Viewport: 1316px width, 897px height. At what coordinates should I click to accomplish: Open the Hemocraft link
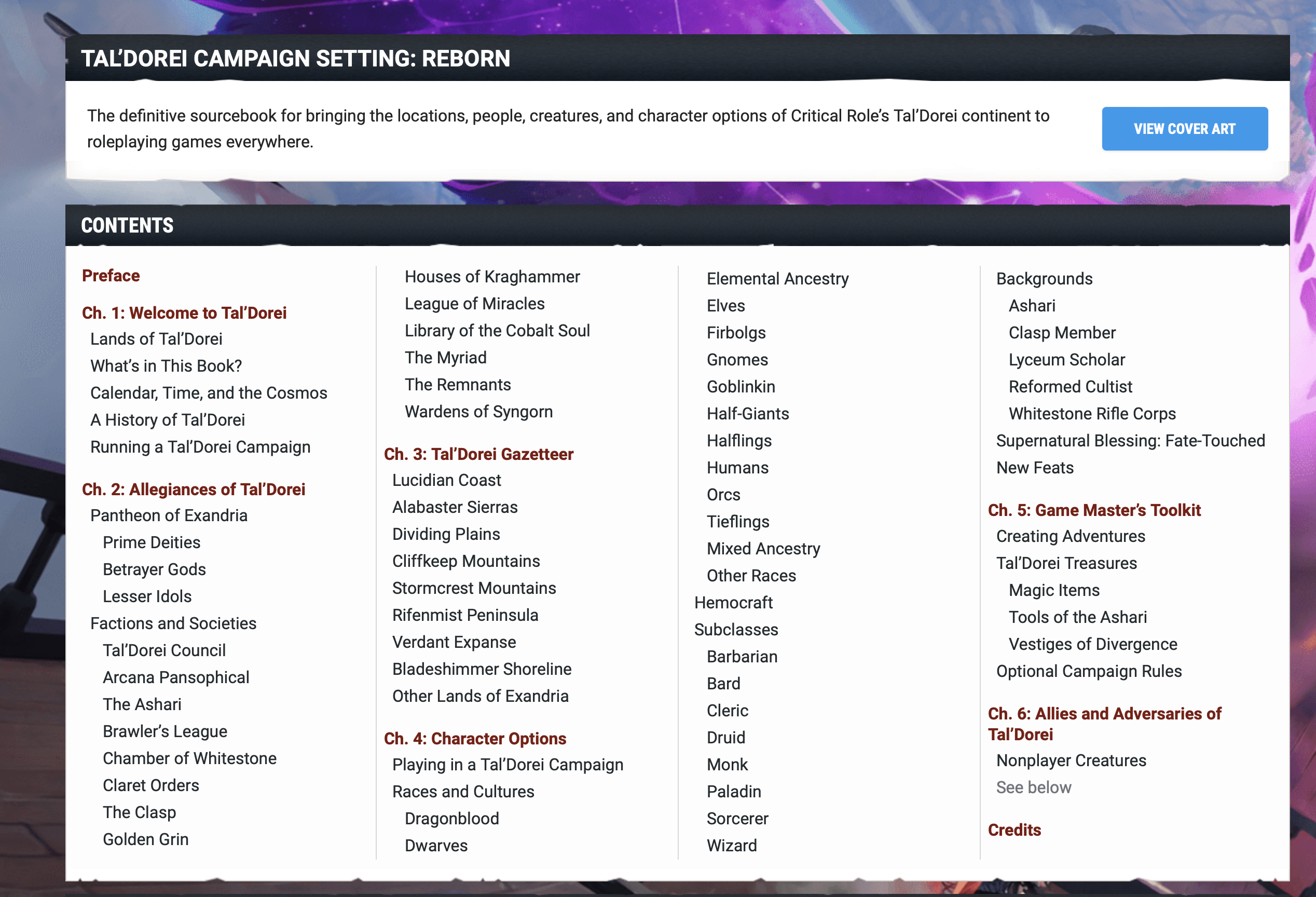coord(733,603)
